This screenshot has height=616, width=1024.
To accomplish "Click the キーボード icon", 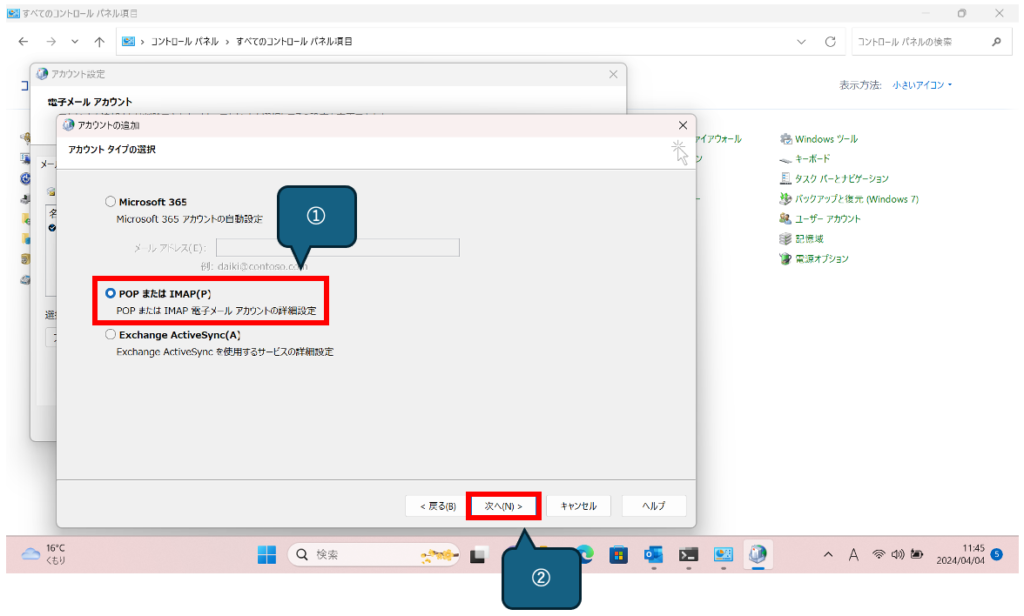I will 786,159.
